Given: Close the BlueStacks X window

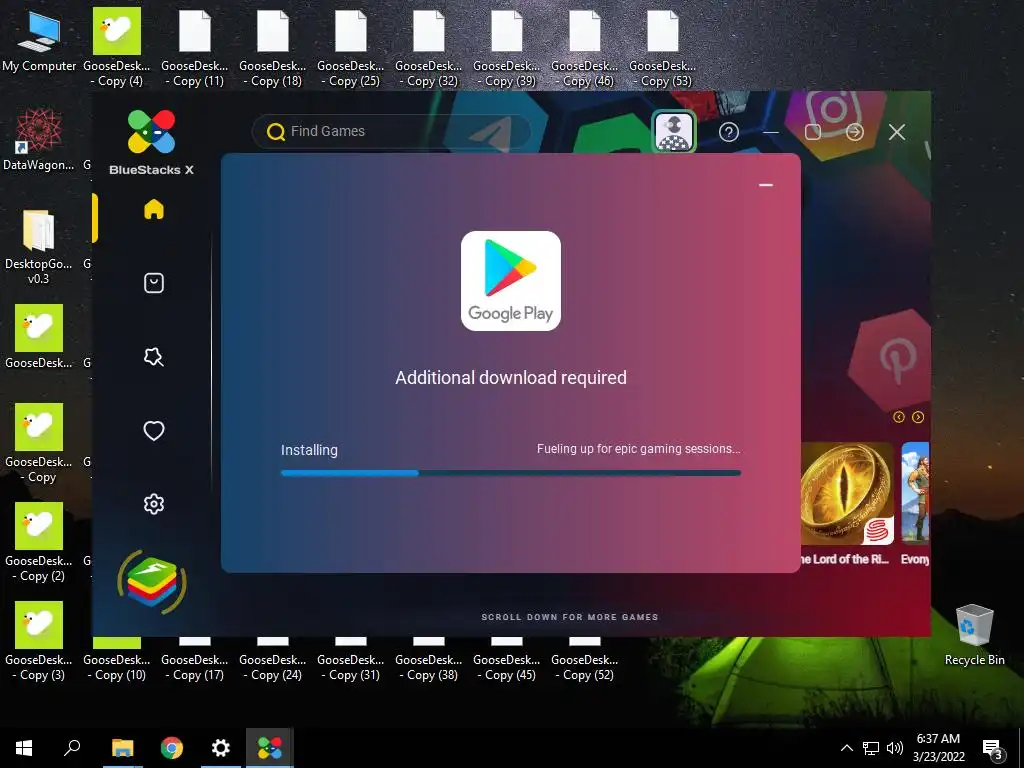Looking at the screenshot, I should (x=897, y=132).
